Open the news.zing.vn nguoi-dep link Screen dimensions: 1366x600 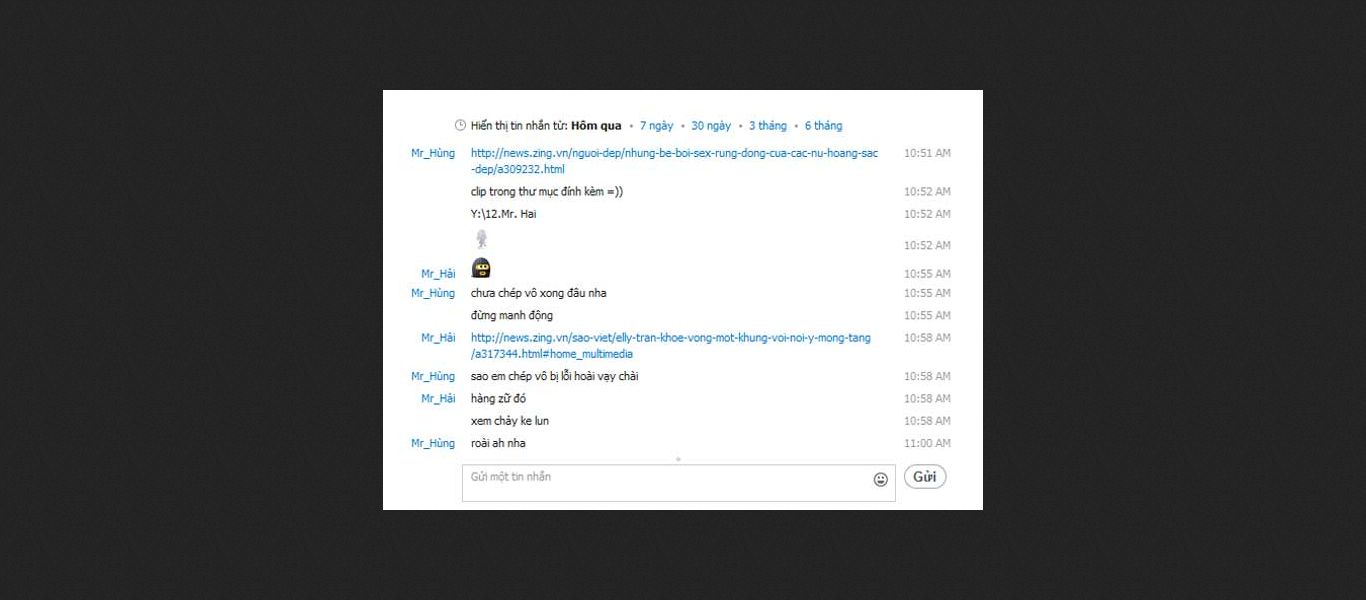[674, 161]
